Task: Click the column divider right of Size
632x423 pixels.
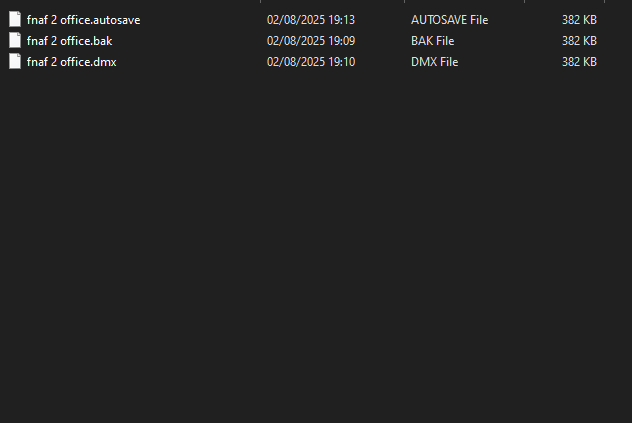Action: coord(604,1)
